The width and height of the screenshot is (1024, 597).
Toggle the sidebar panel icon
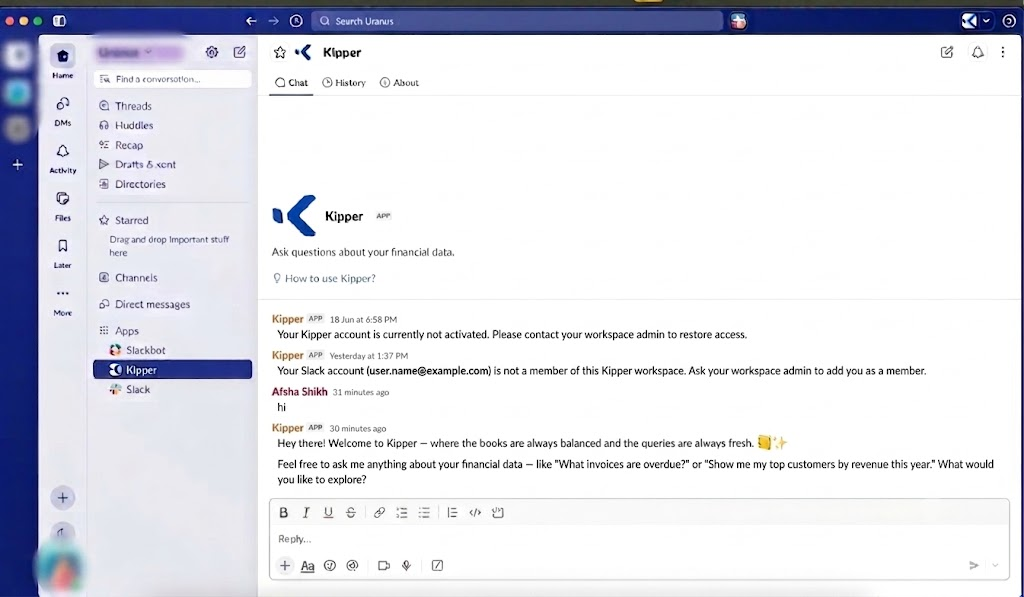point(59,21)
